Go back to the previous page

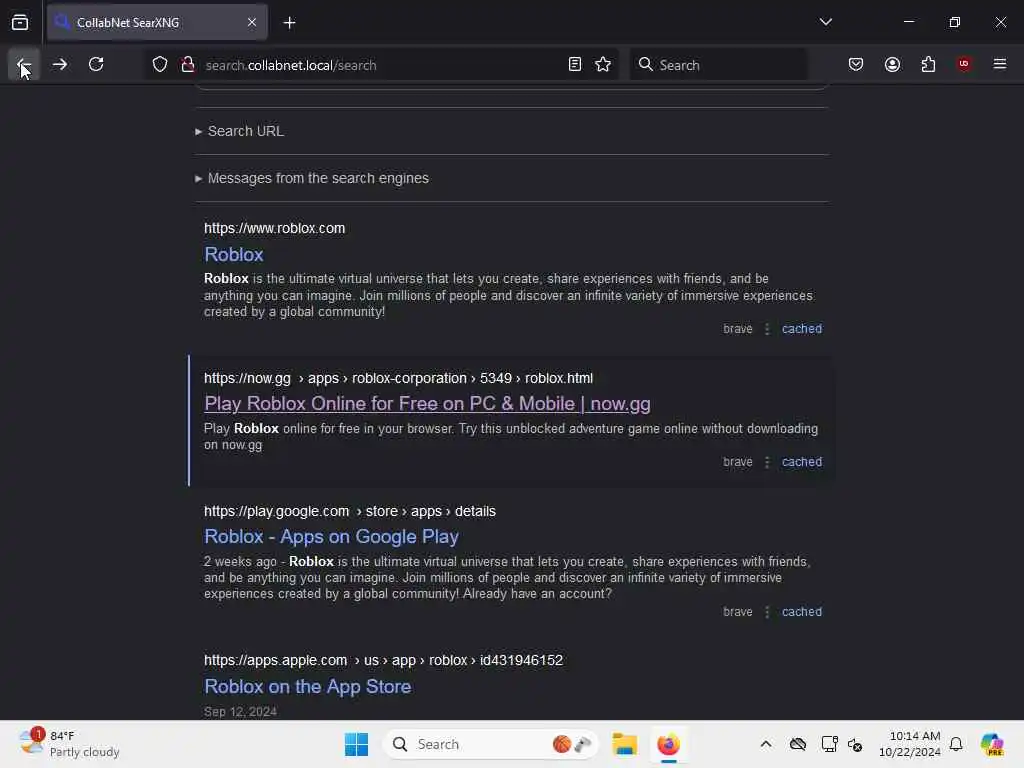click(24, 64)
